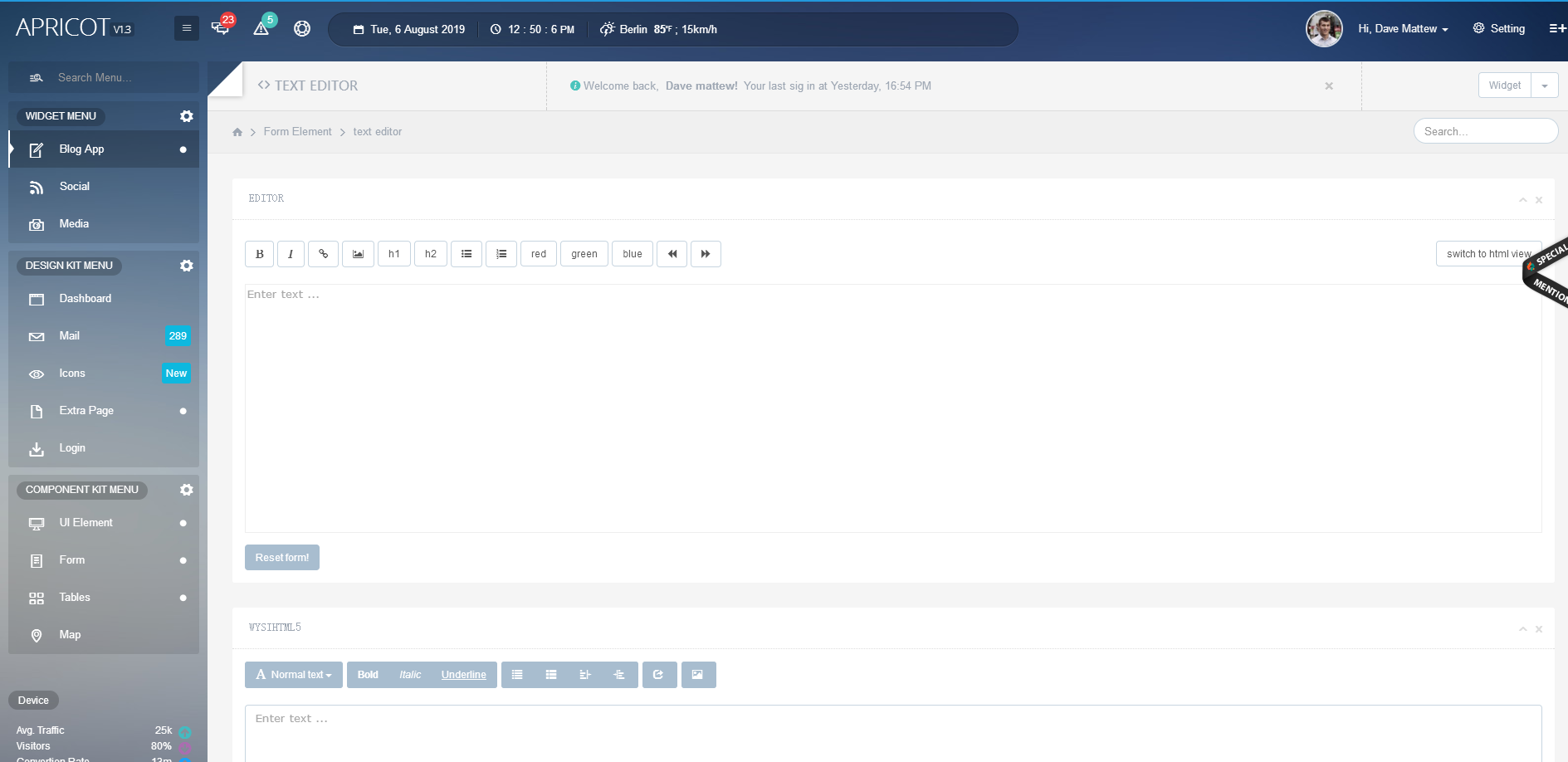This screenshot has height=762, width=1568.
Task: Go to Form Element breadcrumb
Action: (x=297, y=132)
